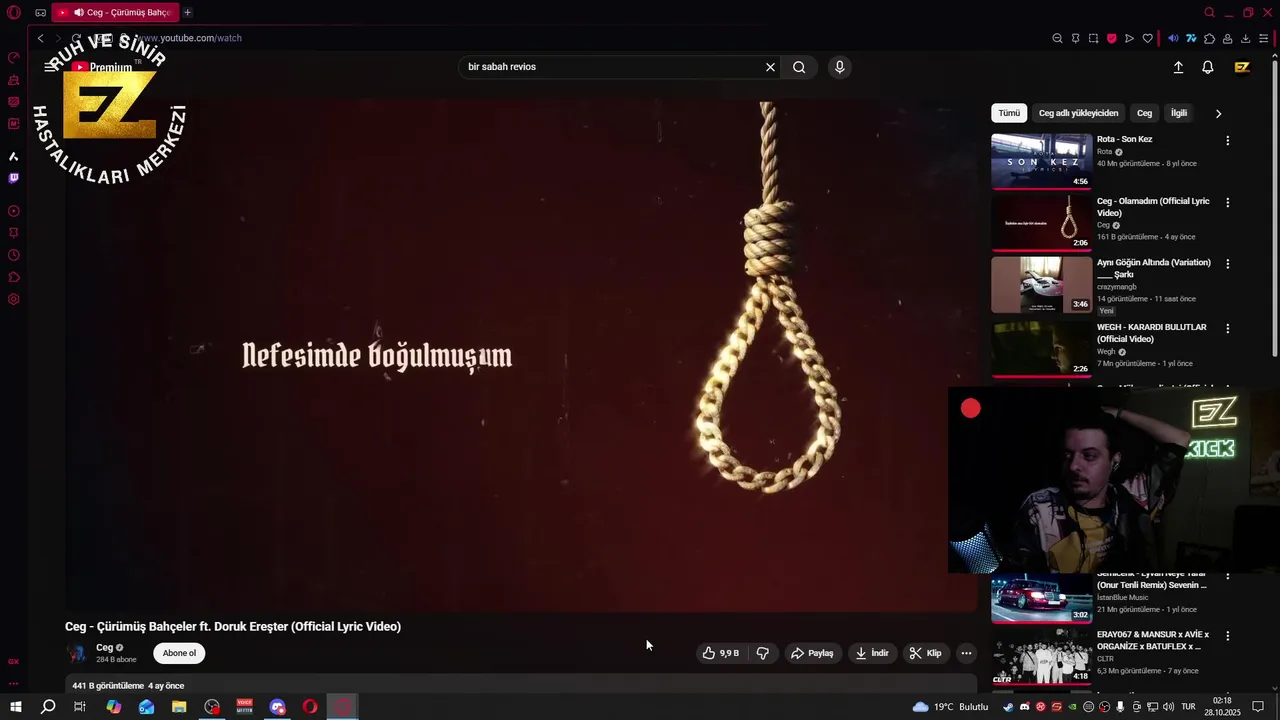Open YouTube notifications bell
The height and width of the screenshot is (720, 1280).
pyautogui.click(x=1208, y=67)
